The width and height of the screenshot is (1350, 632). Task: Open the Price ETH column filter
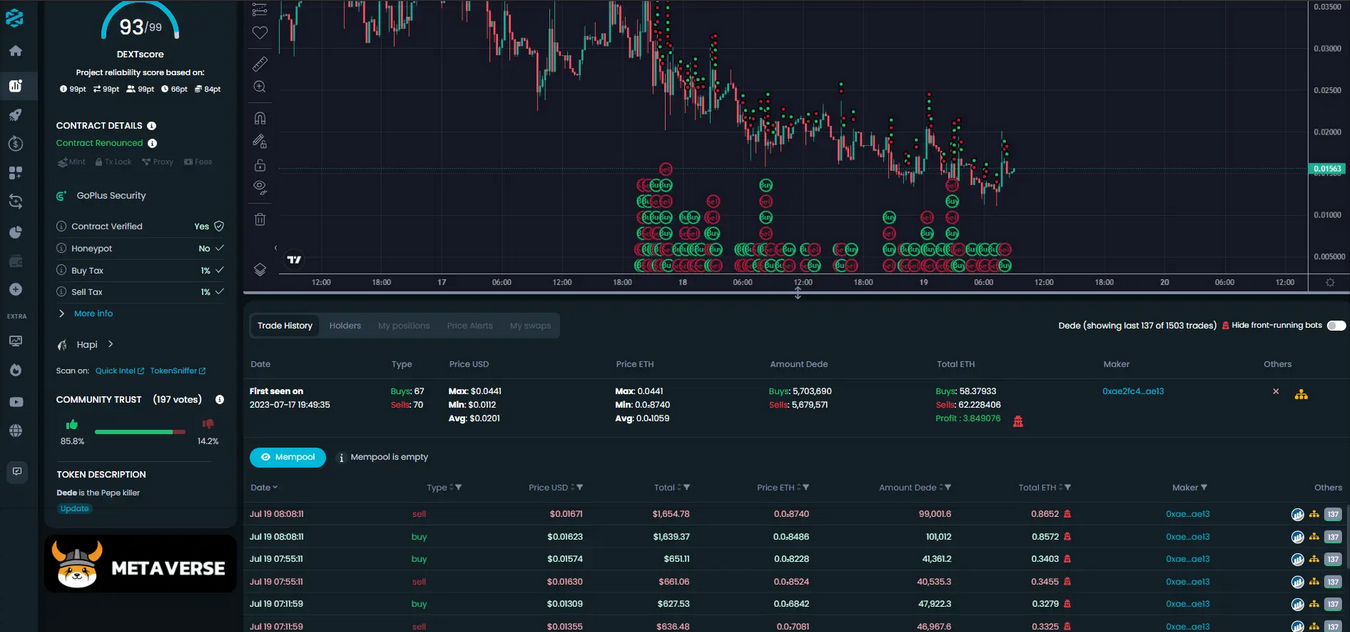(x=805, y=488)
